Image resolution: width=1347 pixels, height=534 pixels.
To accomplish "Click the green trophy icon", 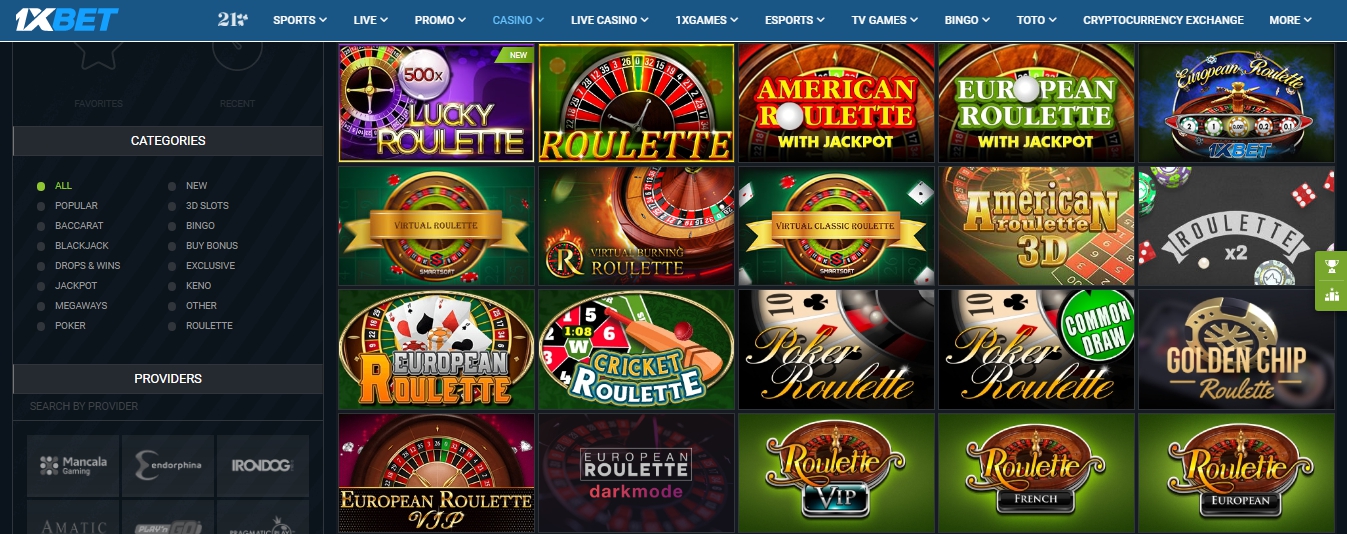I will (1331, 266).
